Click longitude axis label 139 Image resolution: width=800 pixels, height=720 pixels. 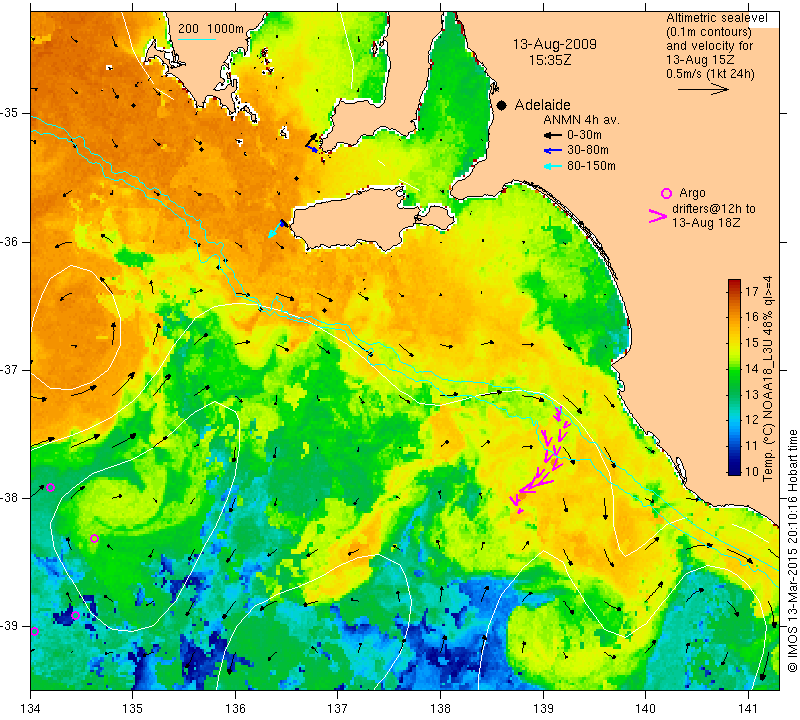point(543,709)
